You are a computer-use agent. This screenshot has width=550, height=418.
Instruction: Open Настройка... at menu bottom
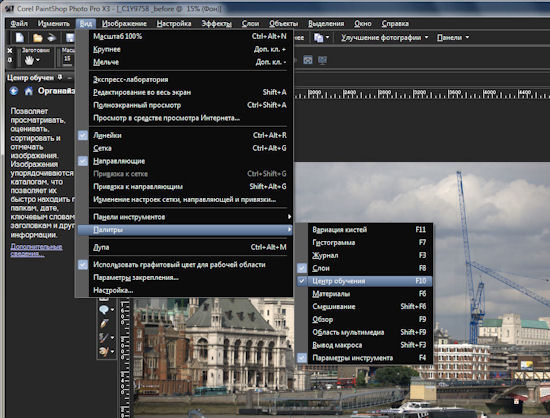[185, 290]
